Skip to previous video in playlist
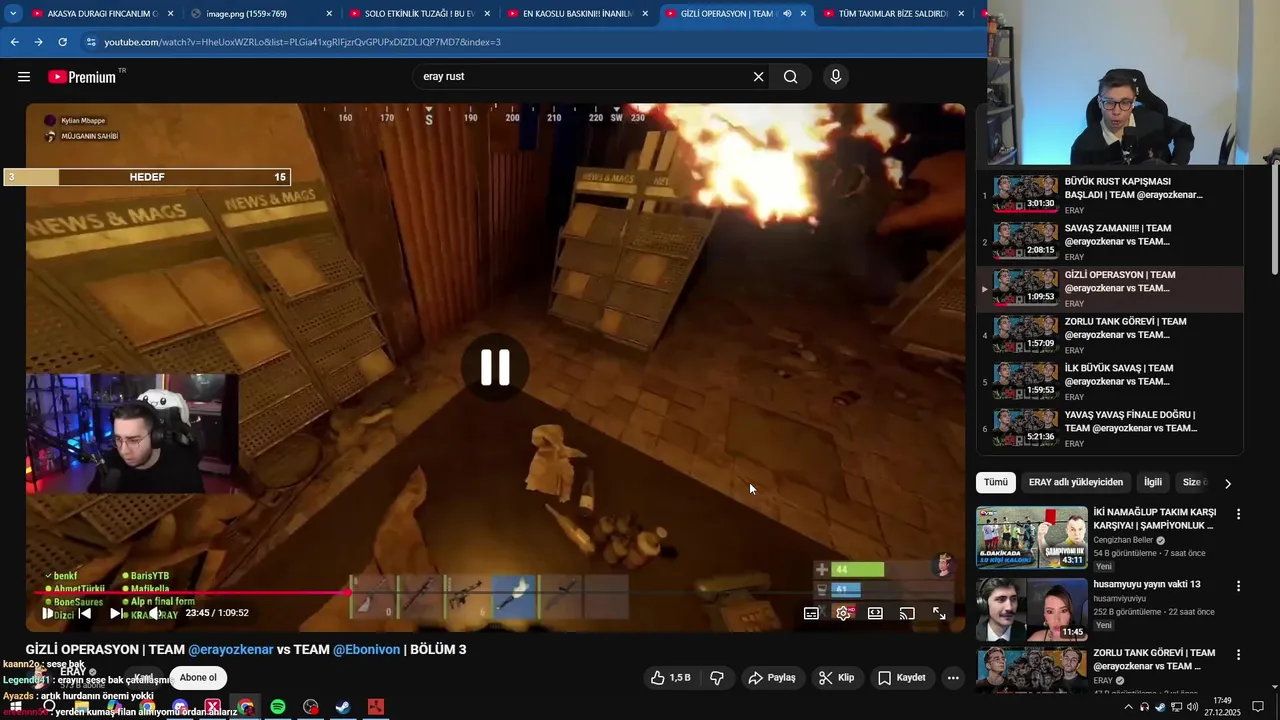Viewport: 1280px width, 720px height. pos(85,613)
